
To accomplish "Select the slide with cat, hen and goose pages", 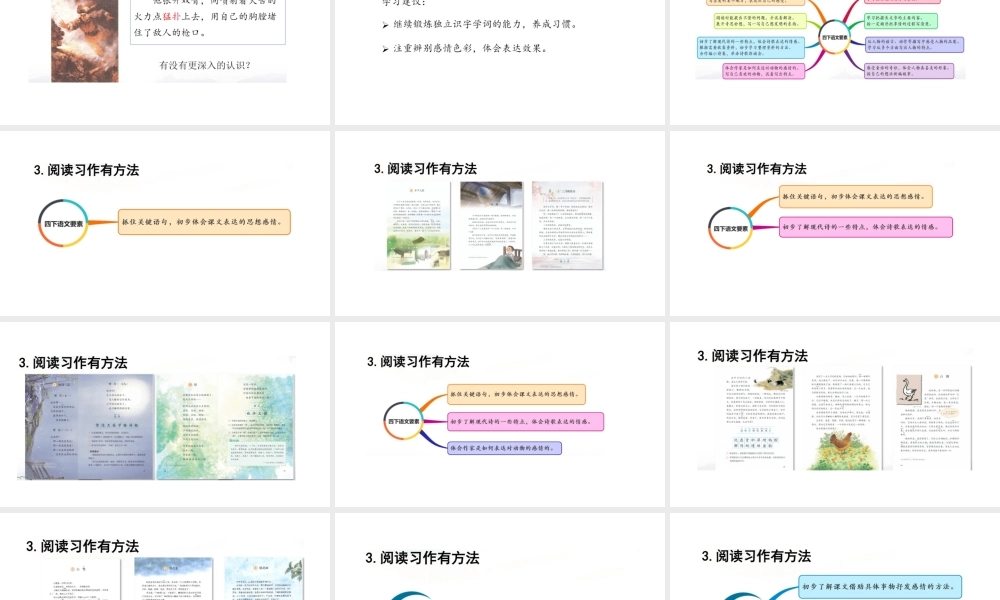I will 835,414.
